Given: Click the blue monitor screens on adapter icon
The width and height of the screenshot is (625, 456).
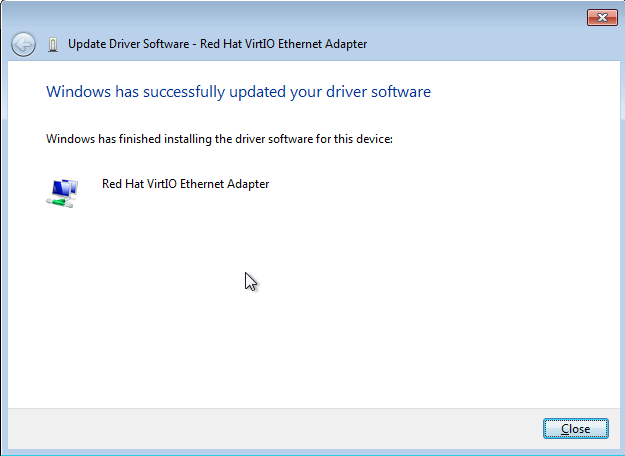Looking at the screenshot, I should (66, 186).
